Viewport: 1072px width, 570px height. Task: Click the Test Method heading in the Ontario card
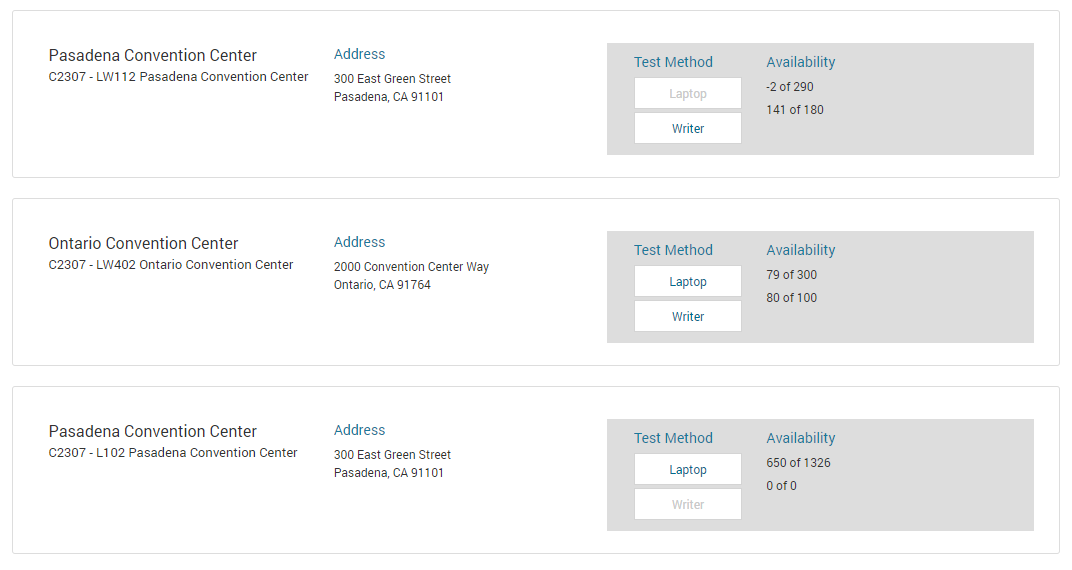[673, 250]
